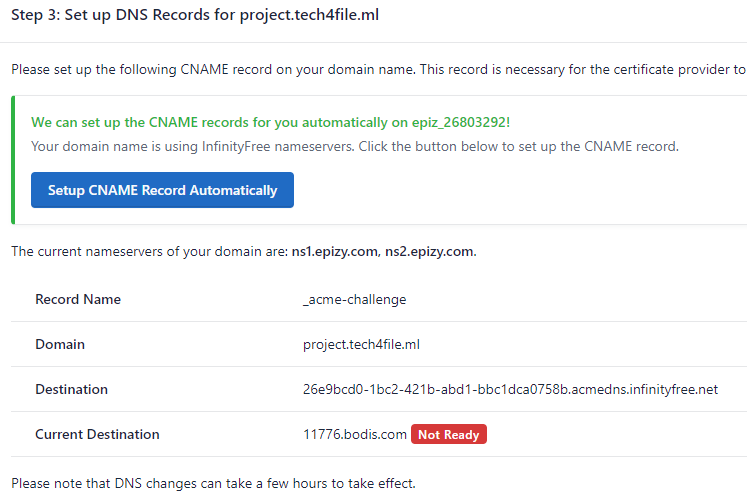Click the red Not Ready status badge
Image resolution: width=747 pixels, height=491 pixels.
(x=450, y=434)
